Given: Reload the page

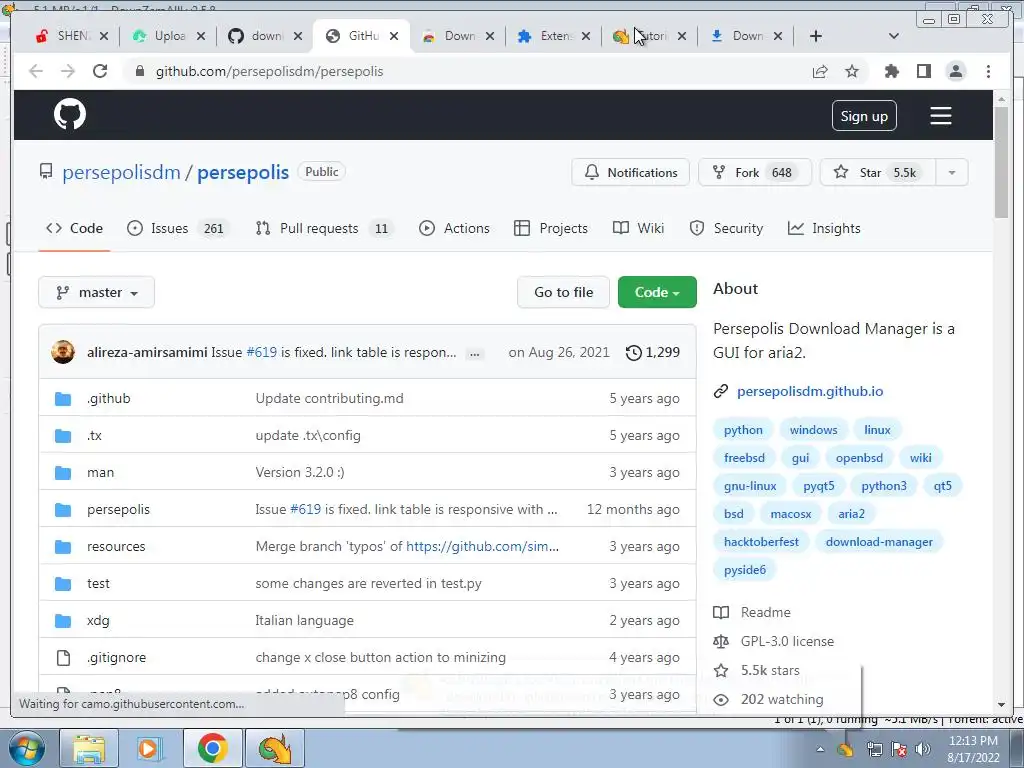Looking at the screenshot, I should pyautogui.click(x=100, y=71).
